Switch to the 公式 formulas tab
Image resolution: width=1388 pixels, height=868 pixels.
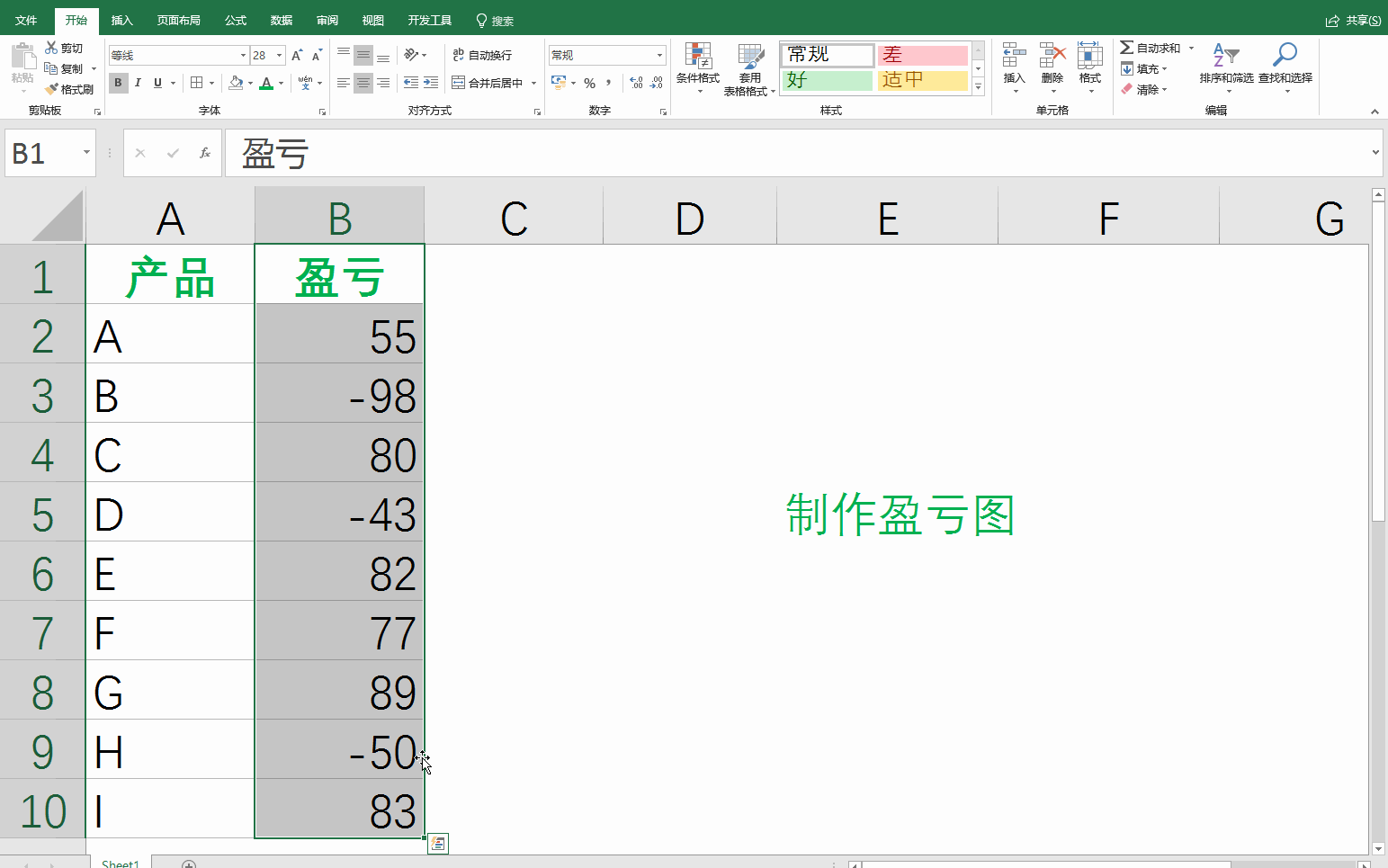(x=236, y=20)
